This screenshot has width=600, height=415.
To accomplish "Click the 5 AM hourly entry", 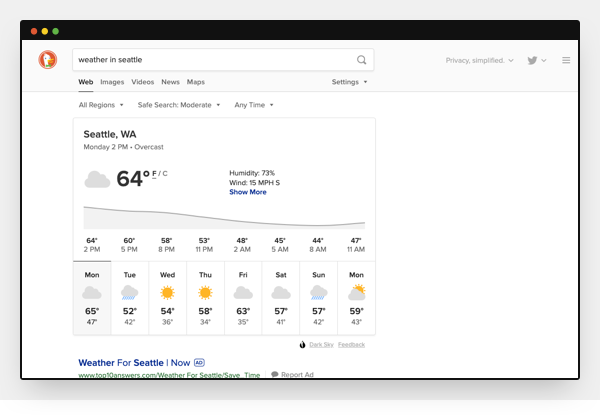I will 280,245.
